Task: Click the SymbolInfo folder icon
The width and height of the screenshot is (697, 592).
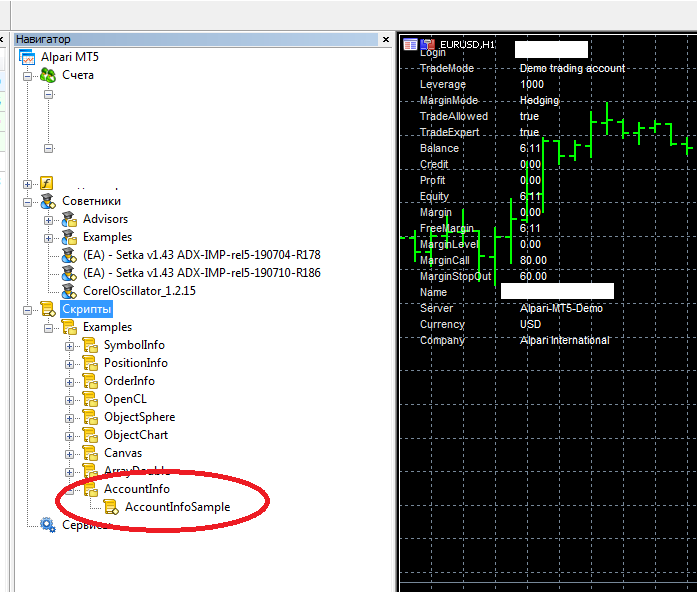Action: [x=90, y=345]
